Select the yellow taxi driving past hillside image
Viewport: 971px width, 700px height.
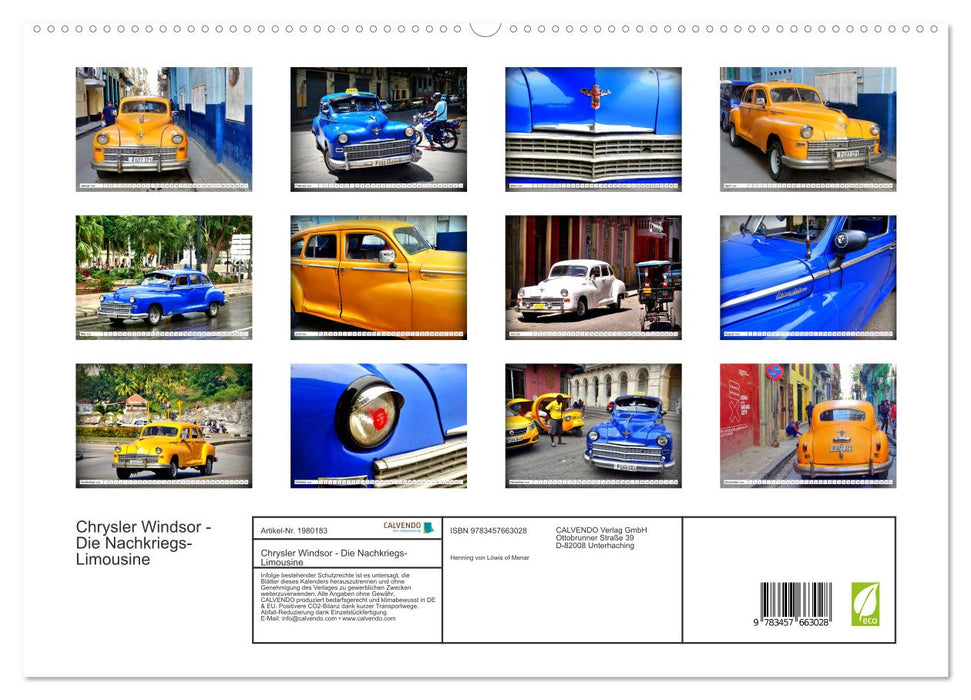pos(163,427)
